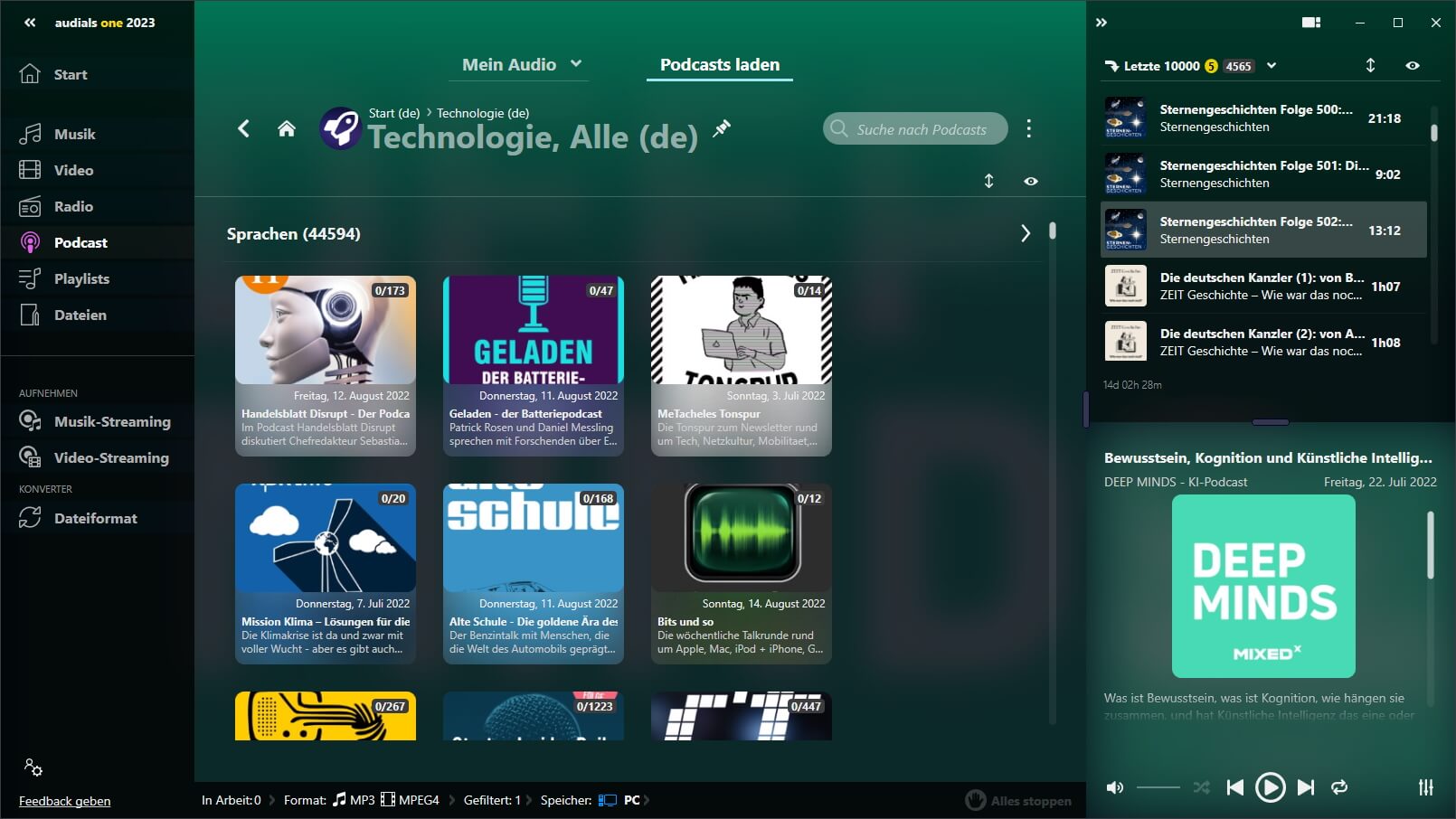This screenshot has height=819, width=1456.
Task: Toggle the eye view option in the playlist panel
Action: (x=1413, y=66)
